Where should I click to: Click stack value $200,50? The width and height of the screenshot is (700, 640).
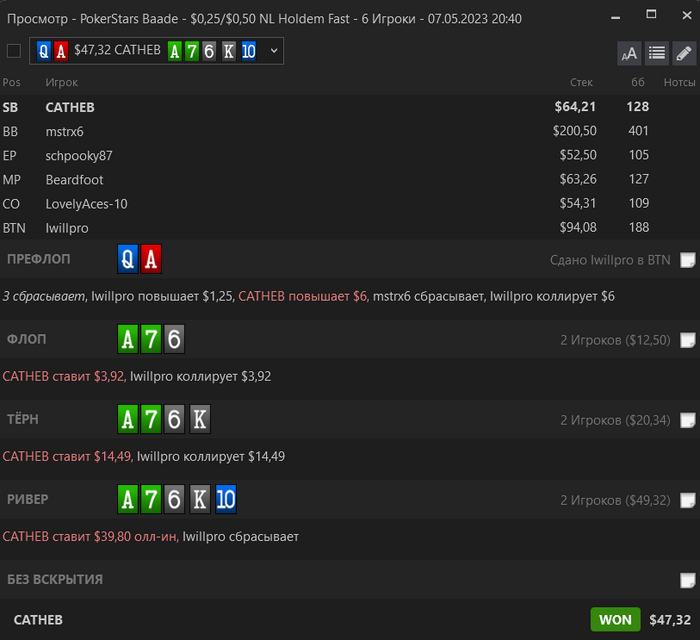tap(575, 131)
